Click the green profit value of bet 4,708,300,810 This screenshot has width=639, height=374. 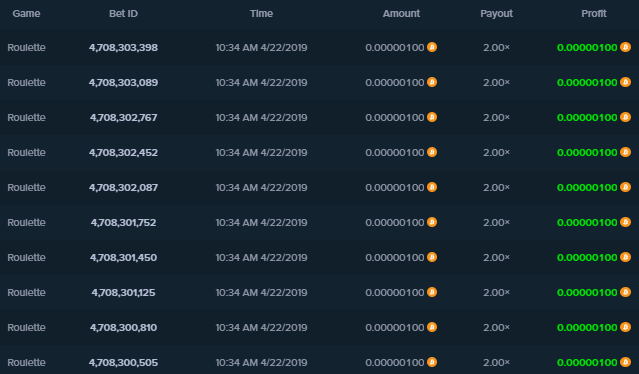(x=587, y=328)
